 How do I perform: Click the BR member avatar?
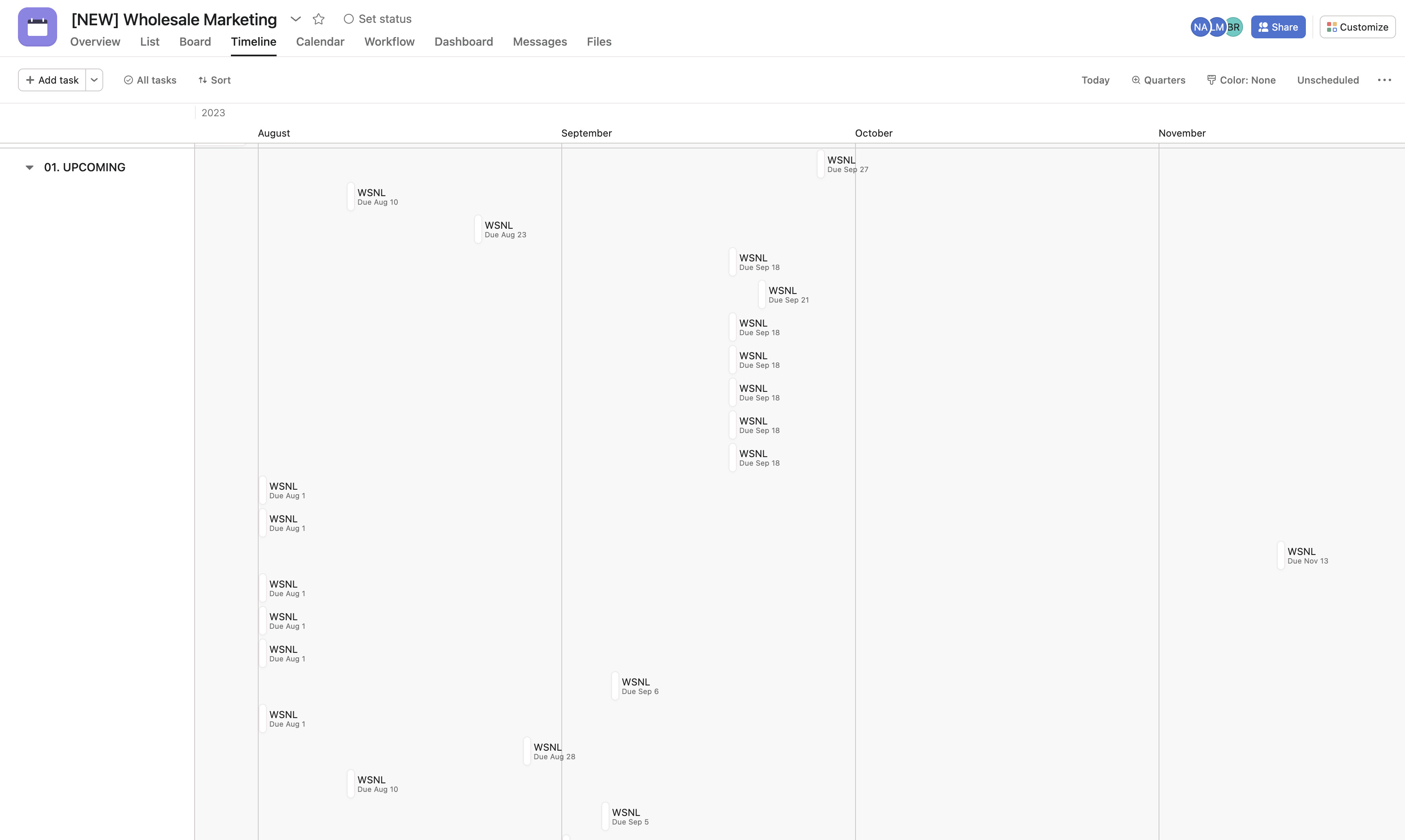pos(1236,27)
